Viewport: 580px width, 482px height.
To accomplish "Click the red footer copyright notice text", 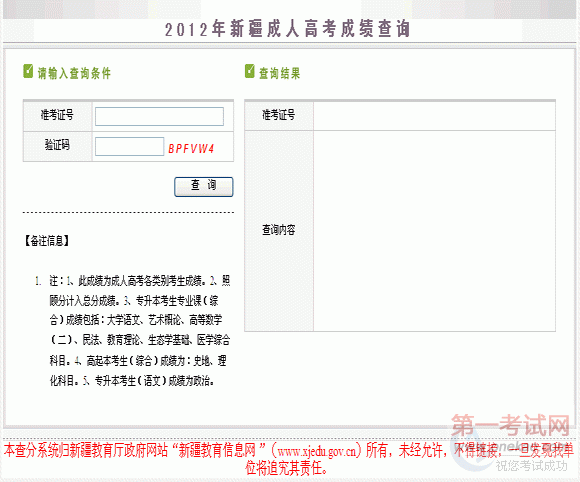I will coord(289,459).
